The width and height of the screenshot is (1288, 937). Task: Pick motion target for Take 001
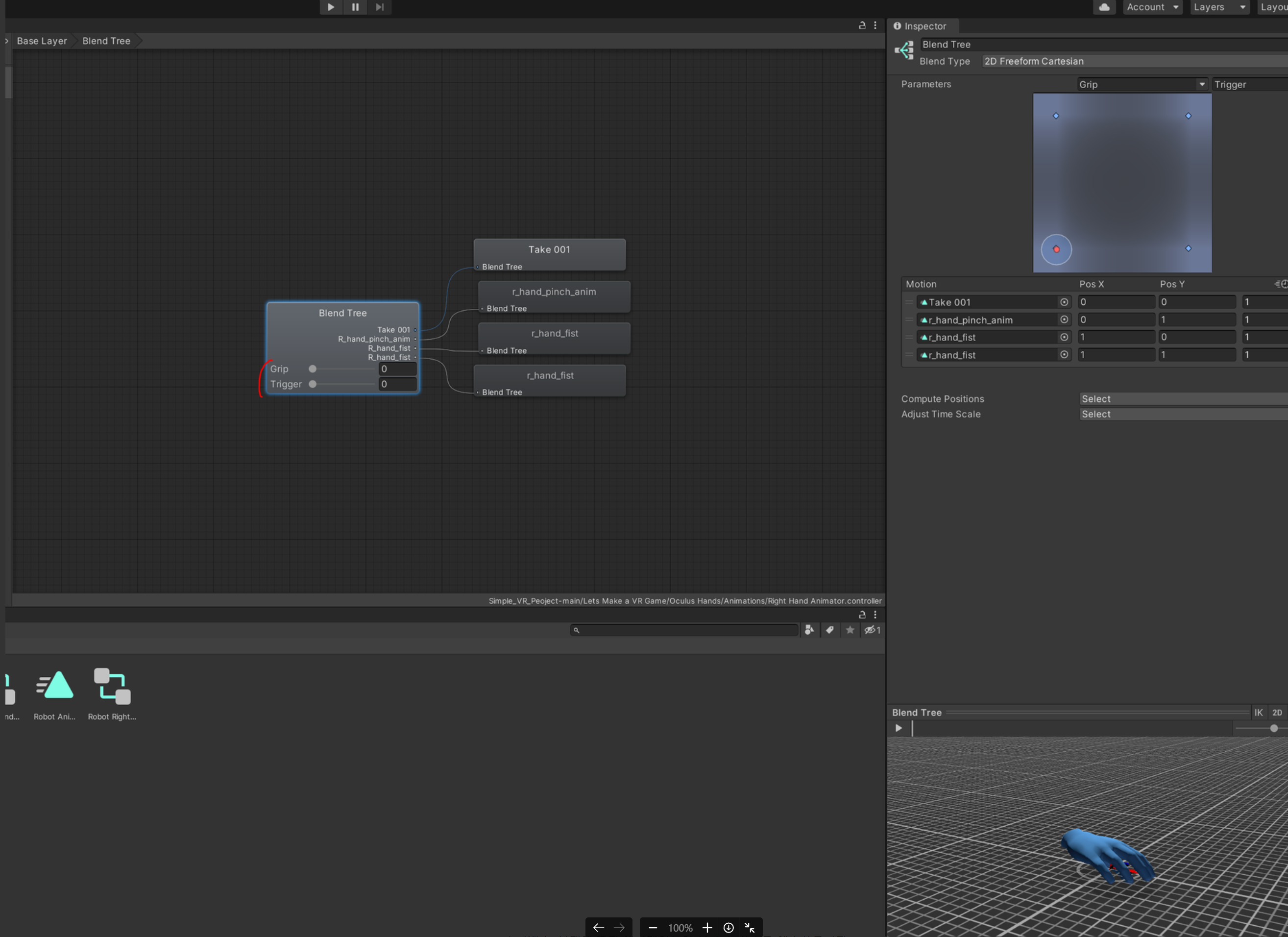1064,302
